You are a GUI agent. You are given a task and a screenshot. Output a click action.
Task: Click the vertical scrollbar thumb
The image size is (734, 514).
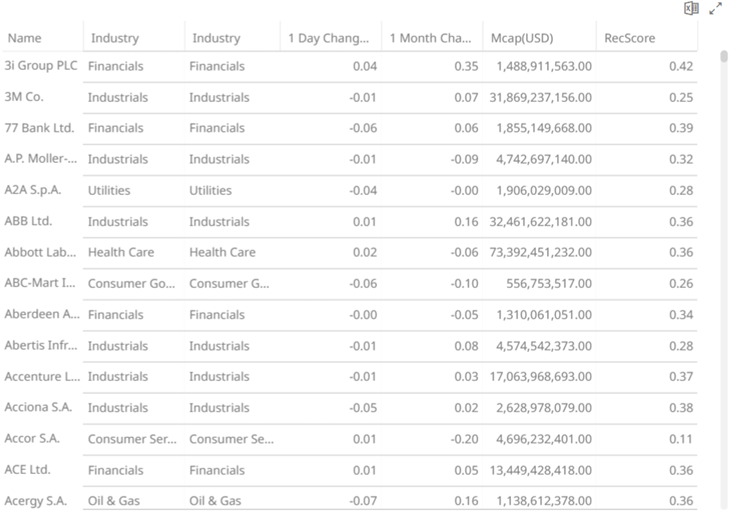click(x=724, y=56)
